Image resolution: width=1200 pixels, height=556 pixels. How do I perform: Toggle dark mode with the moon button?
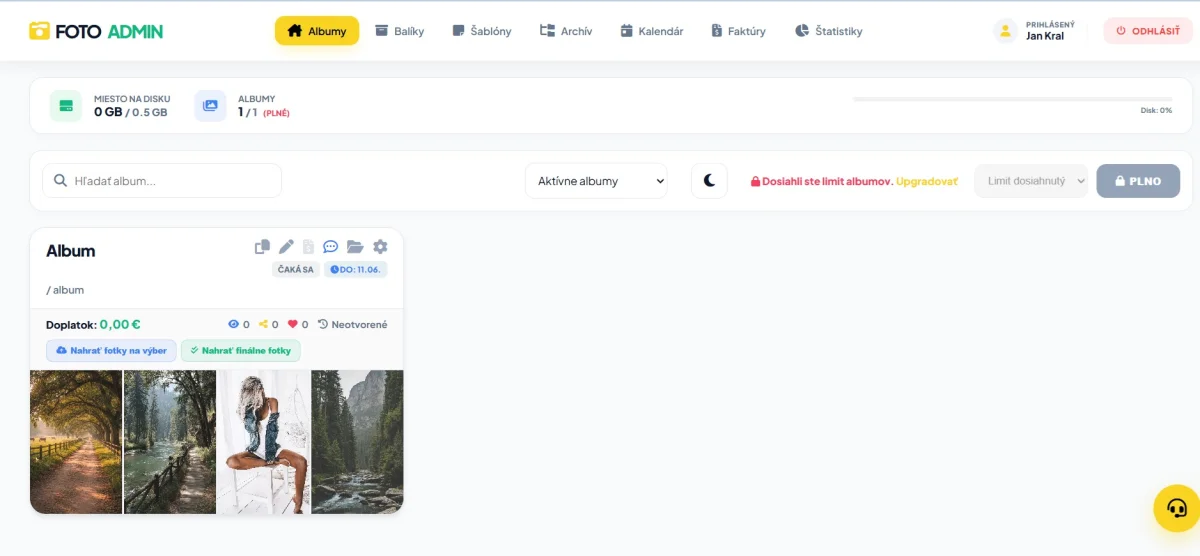709,181
